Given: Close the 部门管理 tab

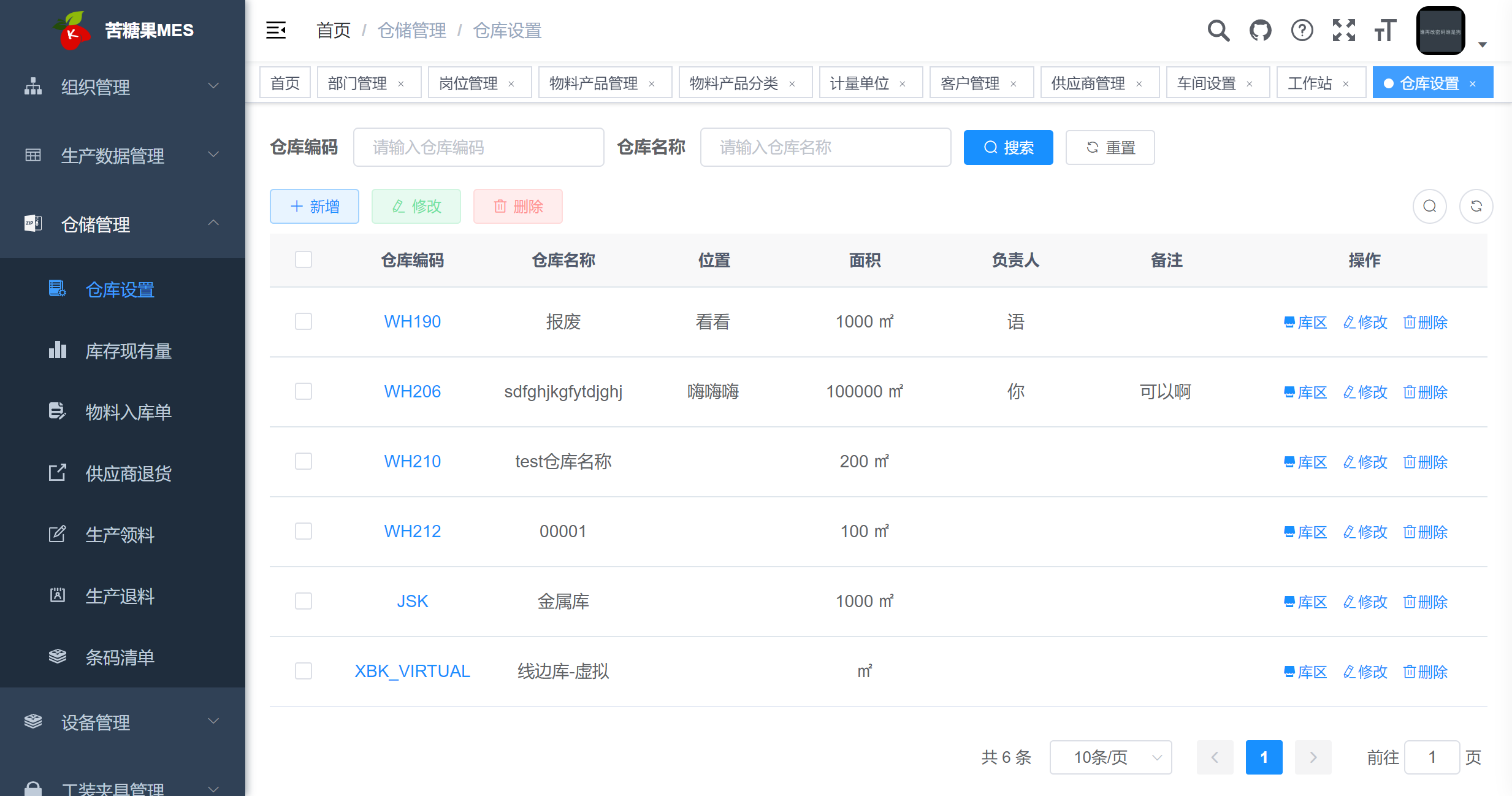Looking at the screenshot, I should click(401, 83).
